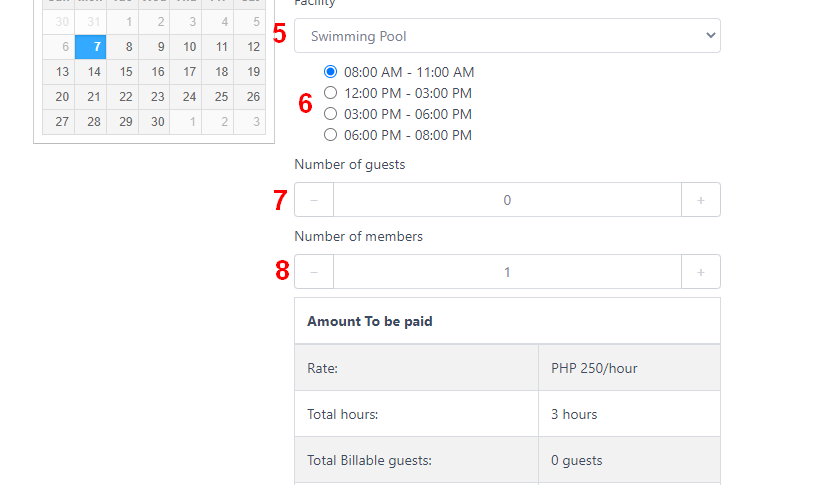Select the 12:00 PM - 03:00 PM slot
Image resolution: width=821 pixels, height=485 pixels.
[x=331, y=93]
